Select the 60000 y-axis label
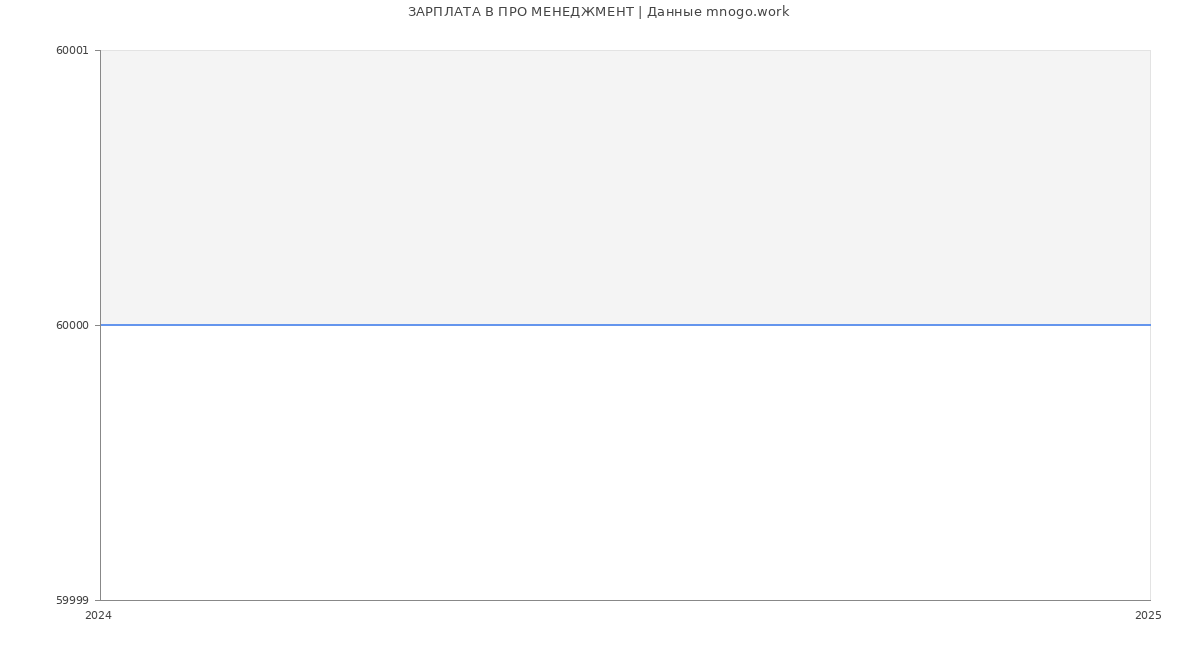The image size is (1200, 650). click(72, 325)
